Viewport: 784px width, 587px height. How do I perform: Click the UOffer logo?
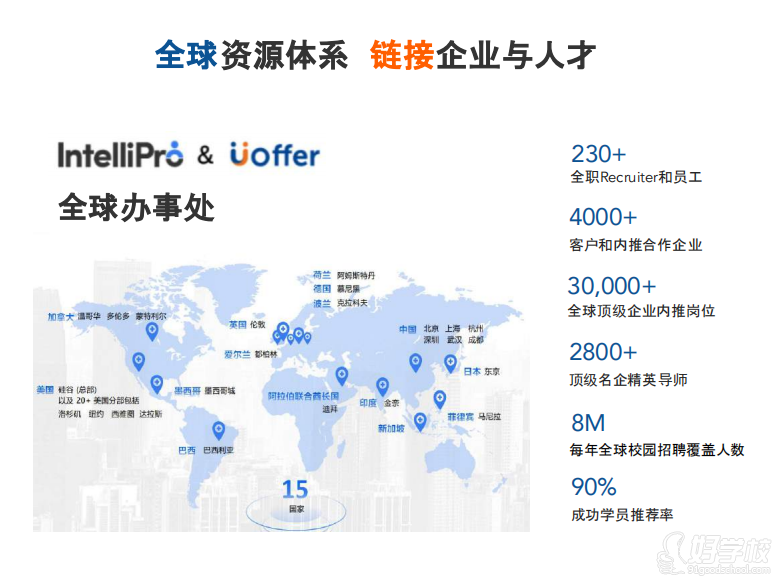coord(274,155)
